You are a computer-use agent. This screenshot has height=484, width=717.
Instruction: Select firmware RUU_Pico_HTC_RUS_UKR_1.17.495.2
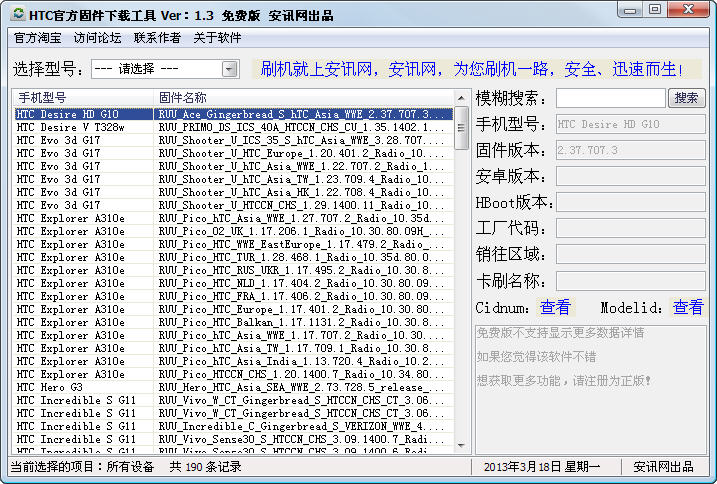coord(234,270)
